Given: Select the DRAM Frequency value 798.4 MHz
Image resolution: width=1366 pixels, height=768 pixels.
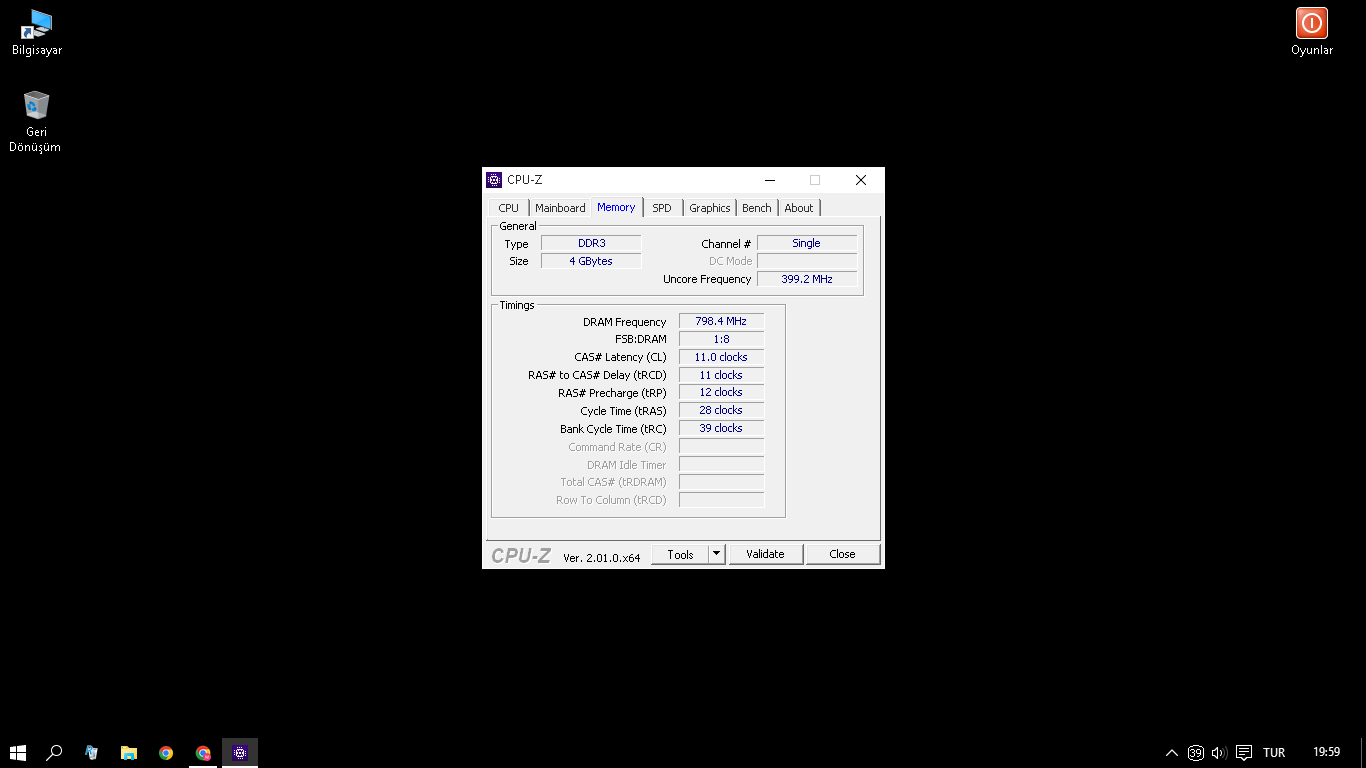Looking at the screenshot, I should 721,321.
